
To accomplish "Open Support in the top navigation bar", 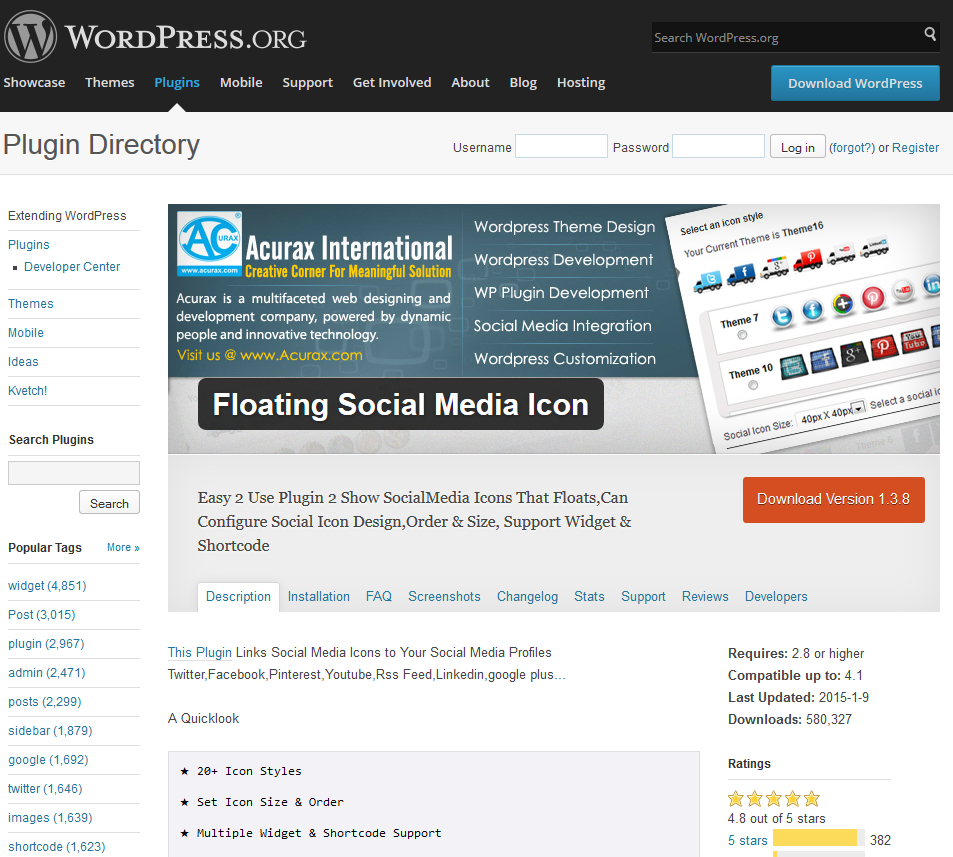I will [x=308, y=83].
